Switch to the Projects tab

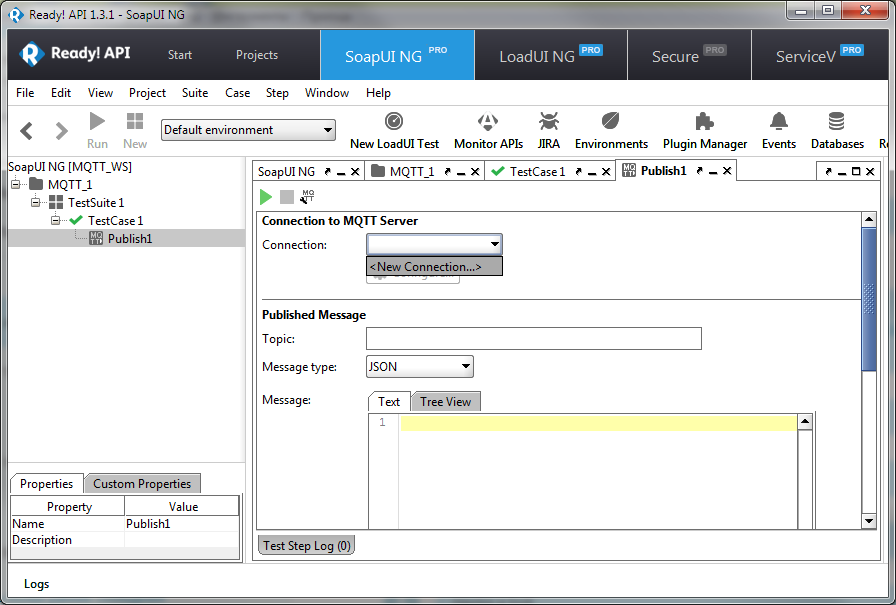257,55
